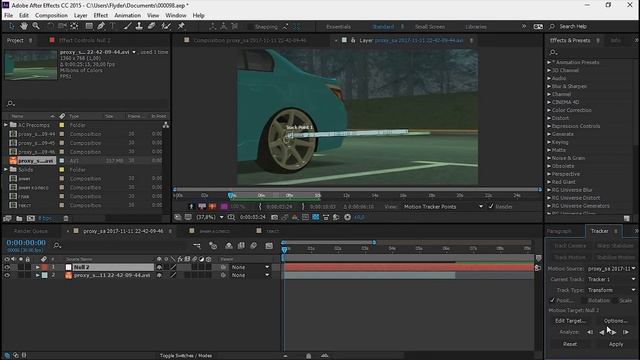Open Current Track Tracker 1 dropdown
This screenshot has height=360, width=640.
click(611, 279)
